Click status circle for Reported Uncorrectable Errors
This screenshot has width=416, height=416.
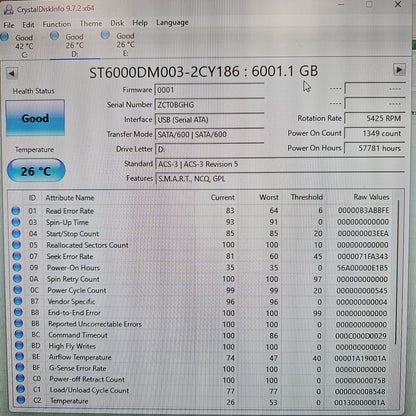(19, 323)
